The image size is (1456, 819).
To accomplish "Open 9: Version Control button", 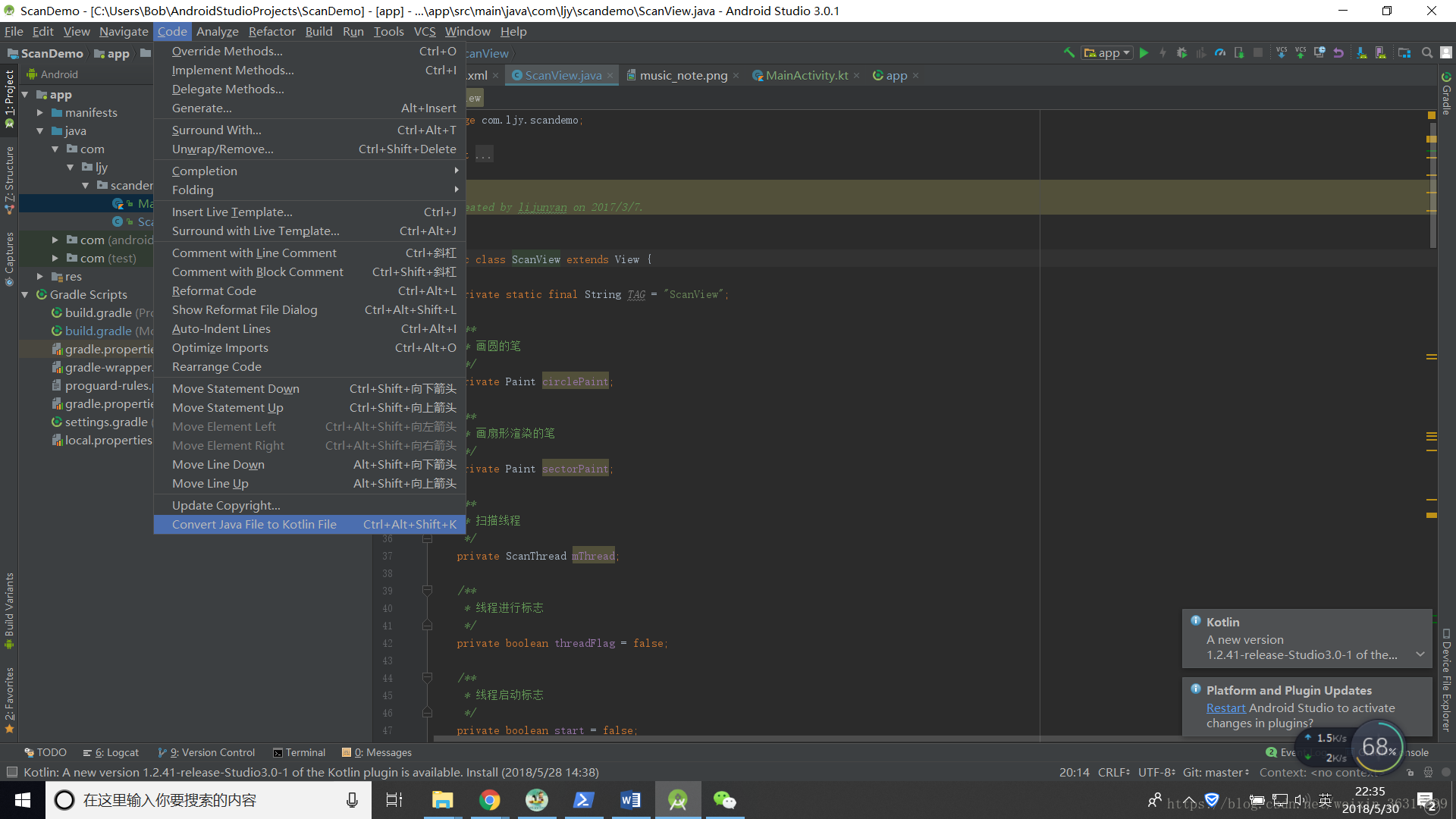I will tap(206, 752).
